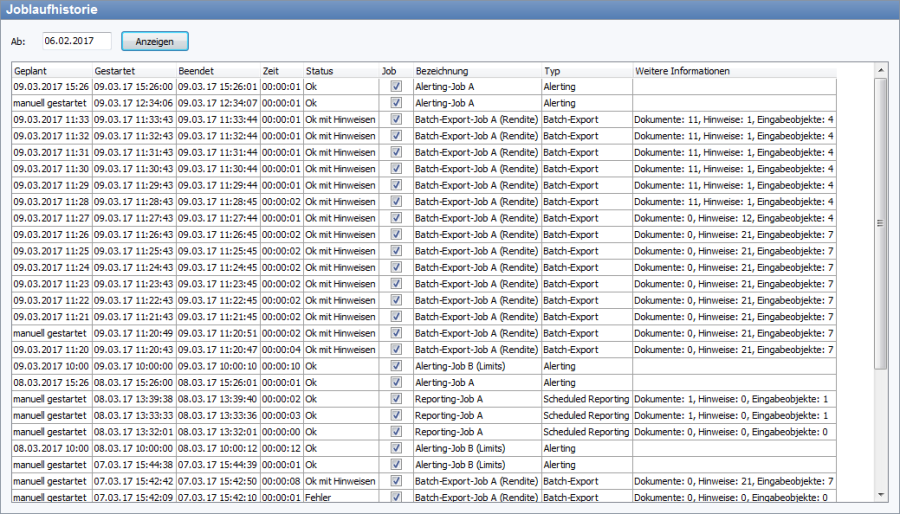Click the Weitere Informationen column header
The height and width of the screenshot is (514, 900).
pos(733,71)
